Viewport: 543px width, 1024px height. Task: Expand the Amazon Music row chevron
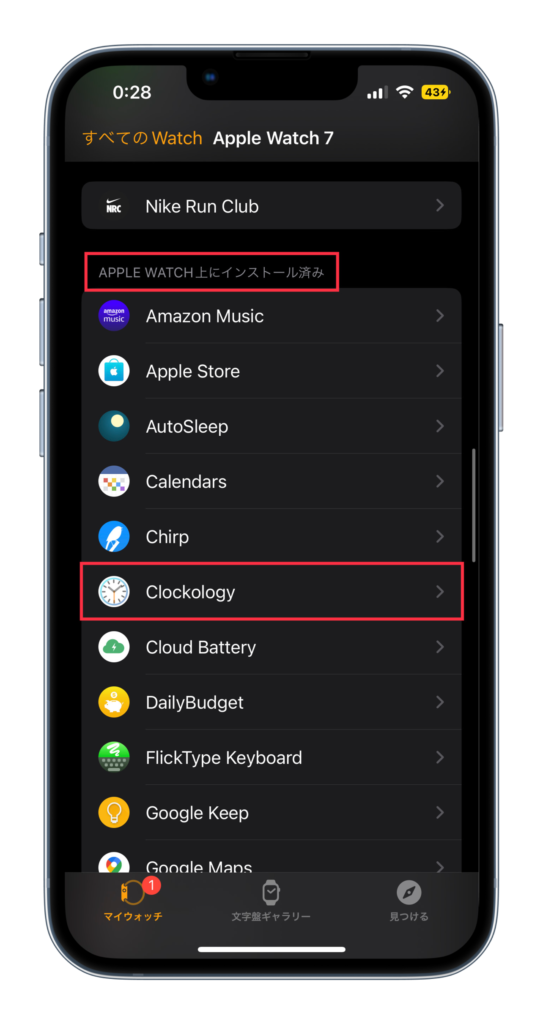click(440, 316)
